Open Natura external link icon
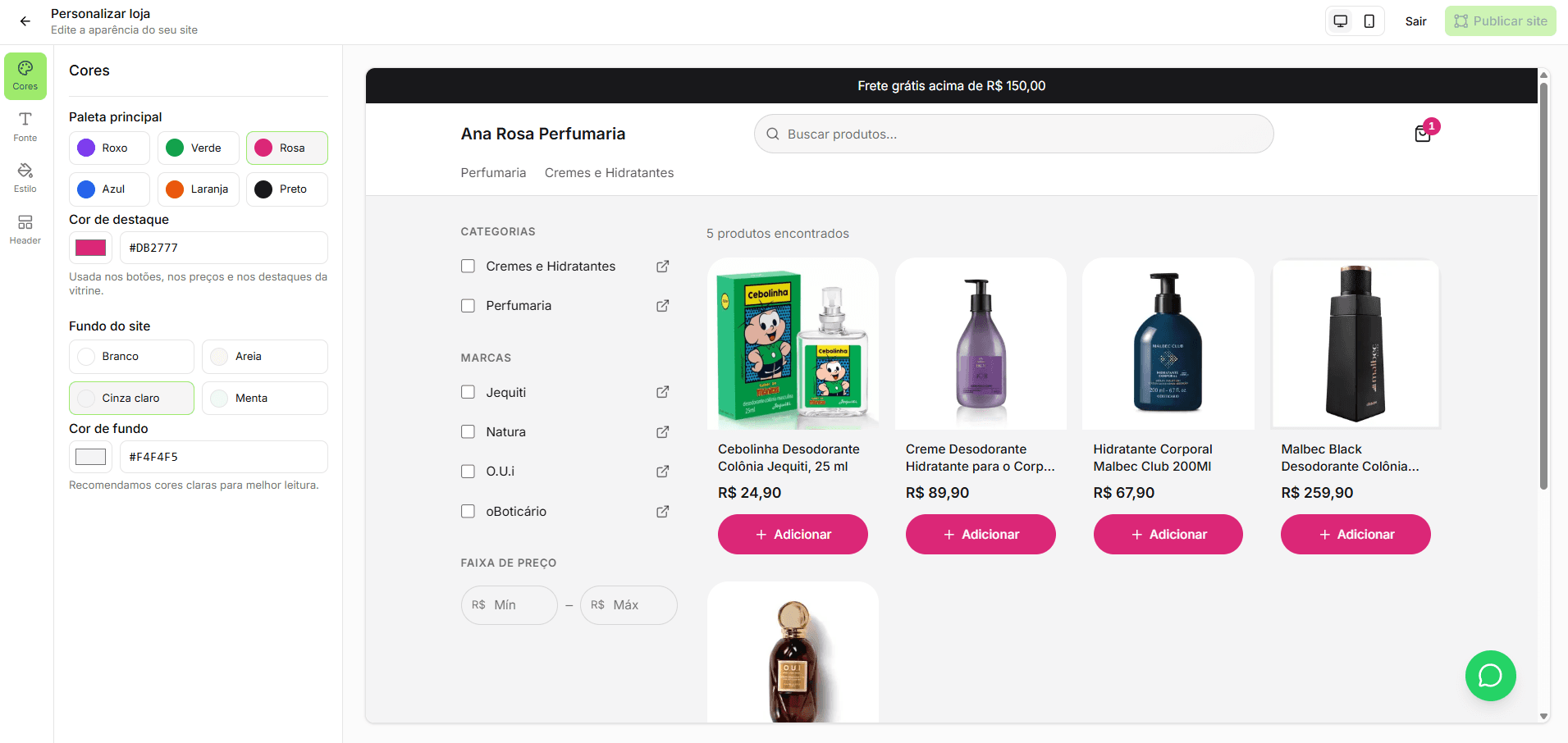1568x743 pixels. (663, 432)
